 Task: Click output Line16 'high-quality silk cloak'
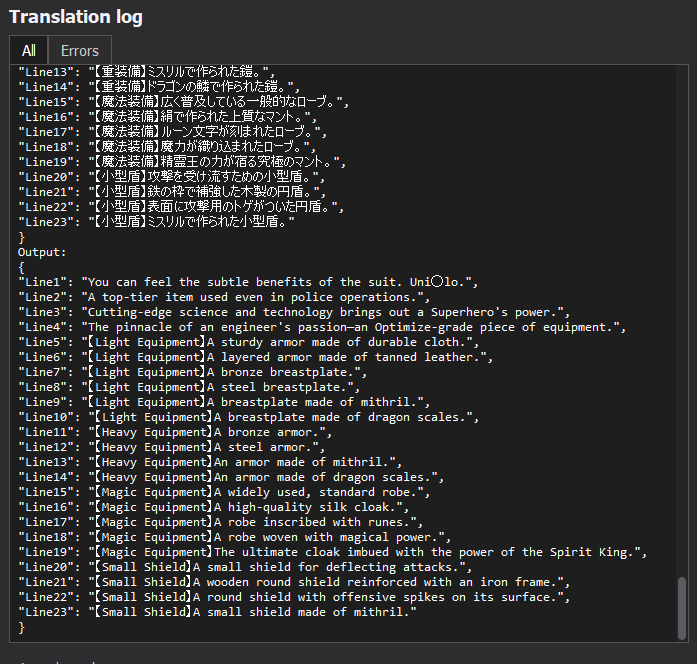[213, 507]
